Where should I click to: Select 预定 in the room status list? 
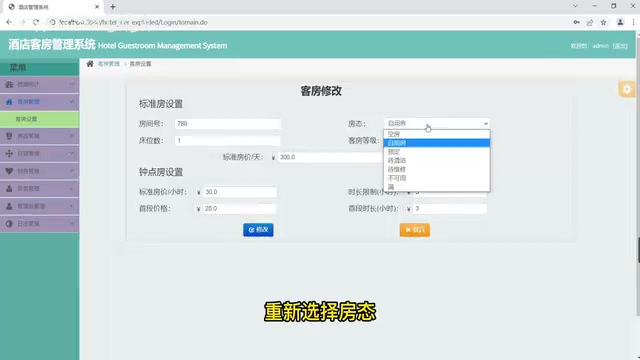coord(436,152)
